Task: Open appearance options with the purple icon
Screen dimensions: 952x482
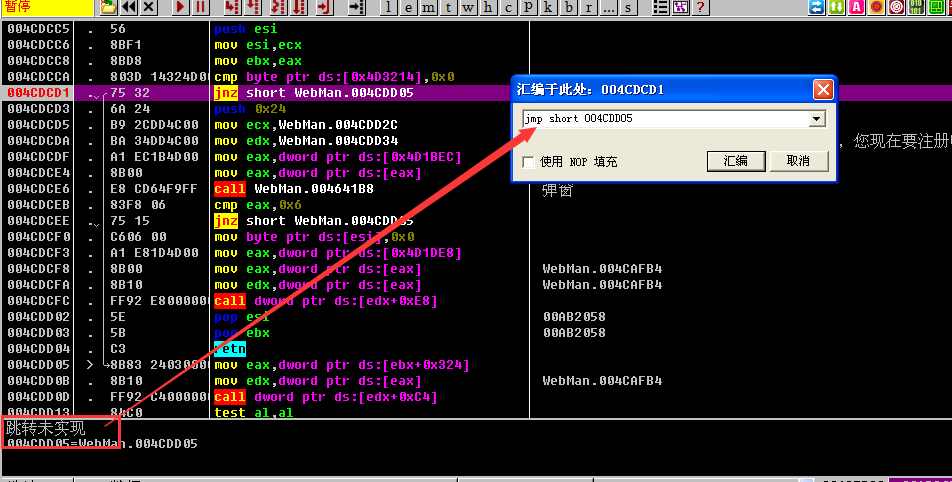Action: point(681,7)
